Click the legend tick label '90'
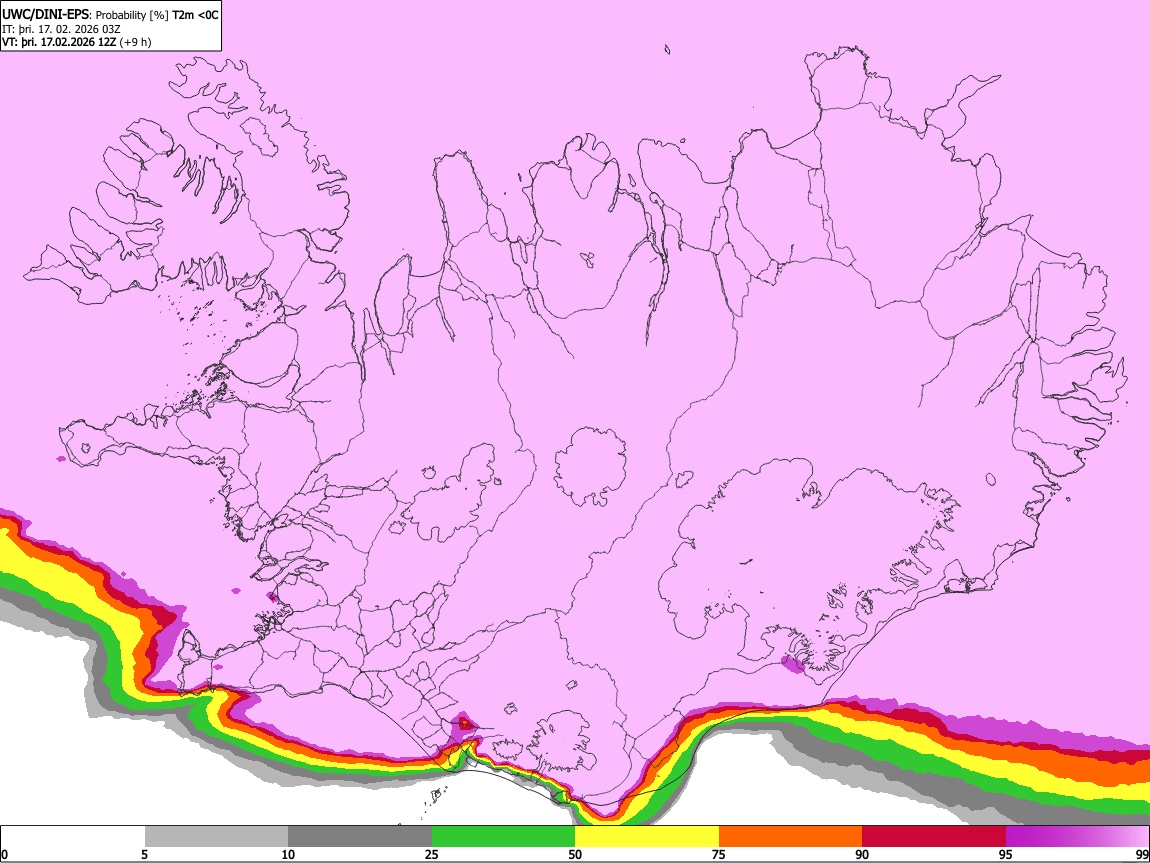The width and height of the screenshot is (1150, 863). click(862, 854)
